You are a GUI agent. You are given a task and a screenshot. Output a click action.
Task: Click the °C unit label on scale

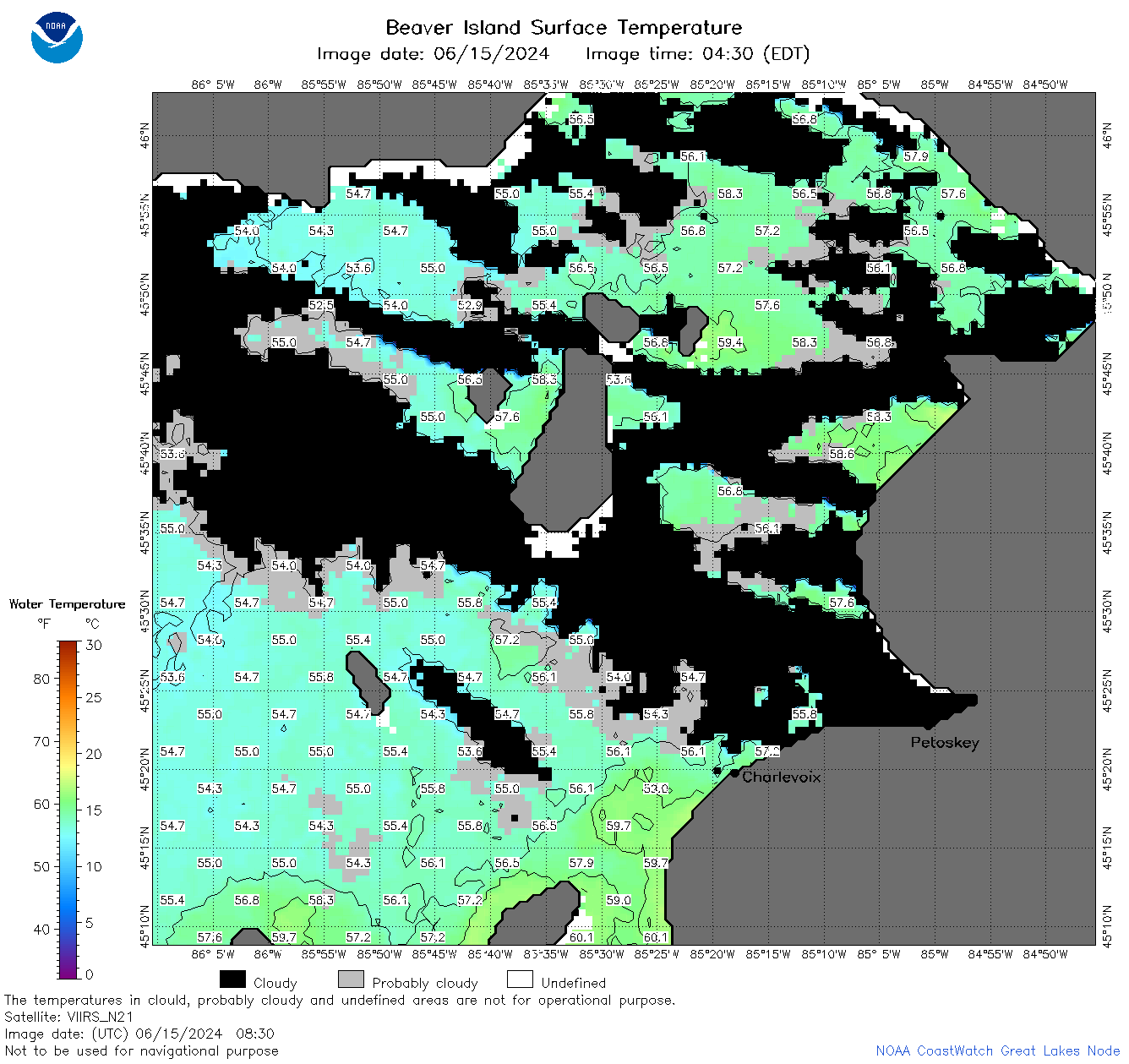[92, 624]
